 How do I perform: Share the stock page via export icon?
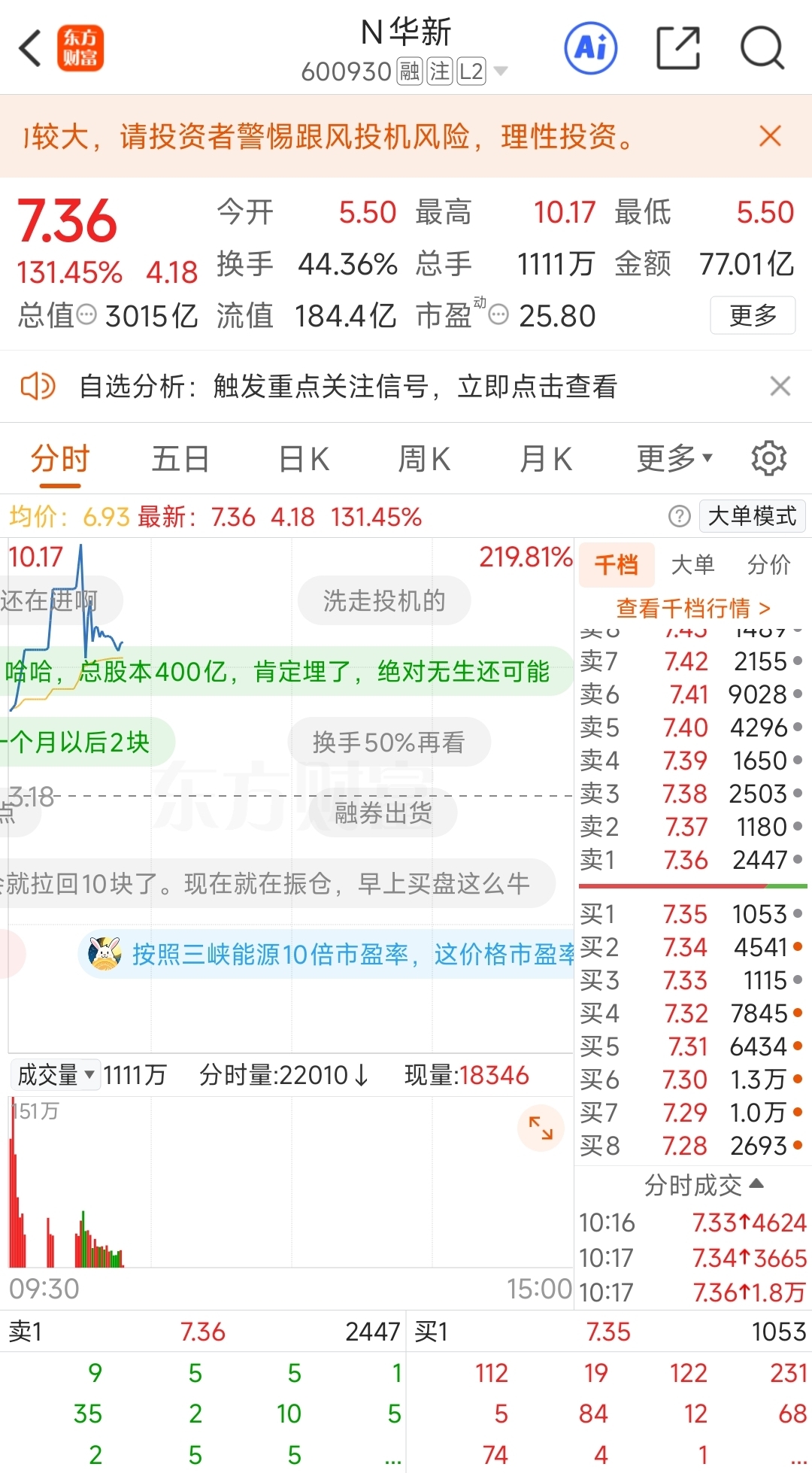678,48
